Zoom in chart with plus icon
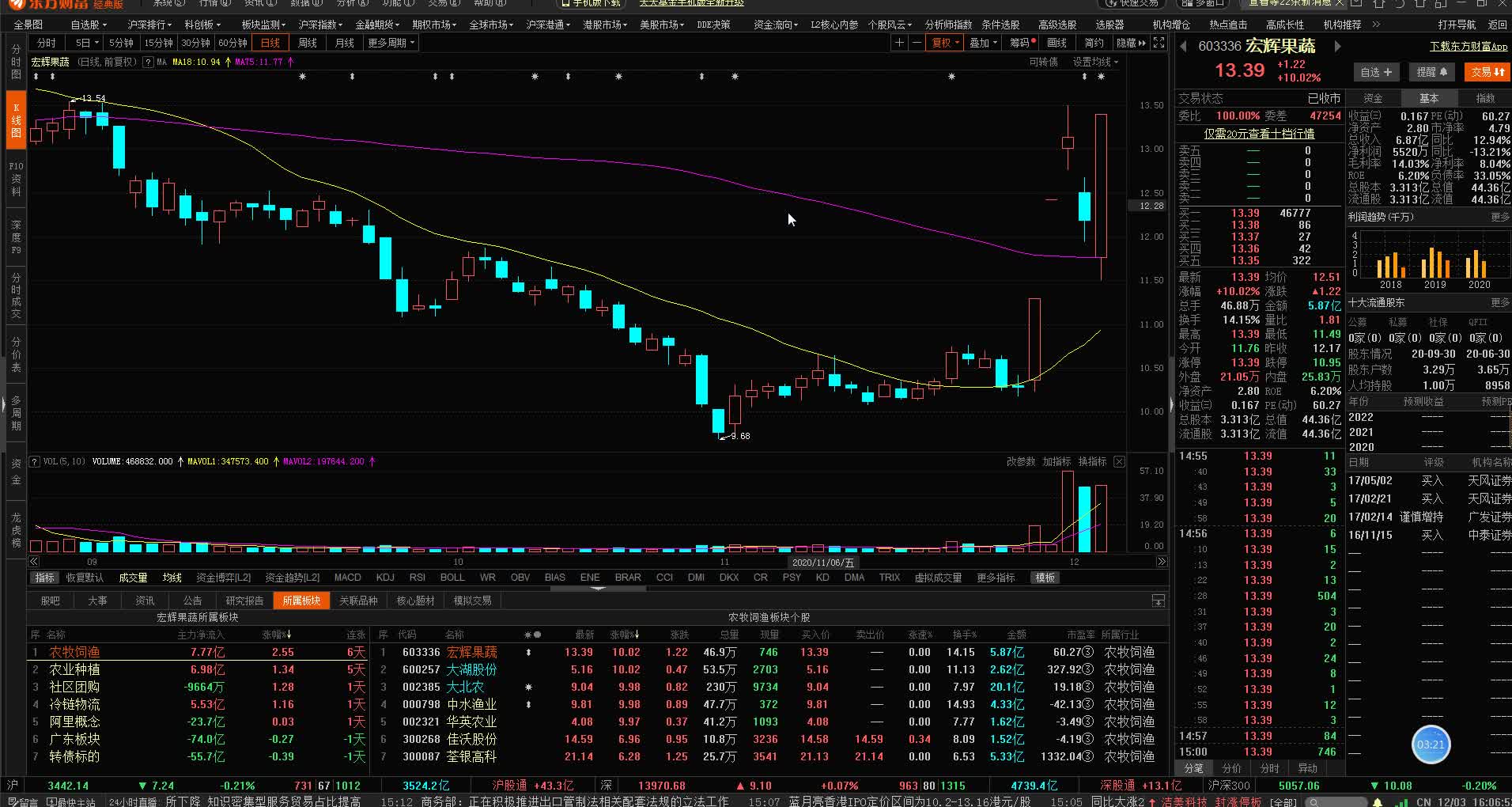1512x807 pixels. pos(899,43)
